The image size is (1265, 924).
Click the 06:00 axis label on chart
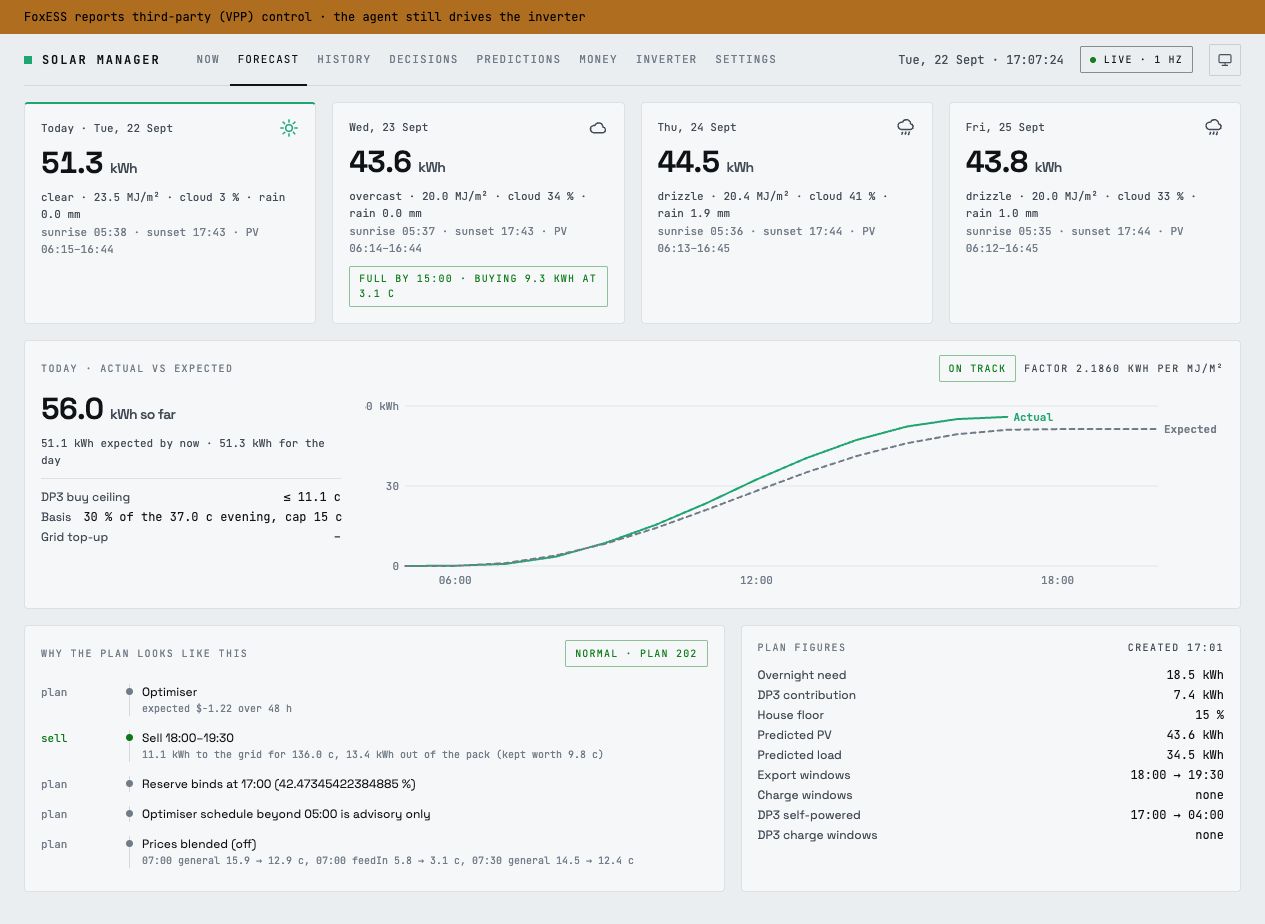[x=455, y=581]
